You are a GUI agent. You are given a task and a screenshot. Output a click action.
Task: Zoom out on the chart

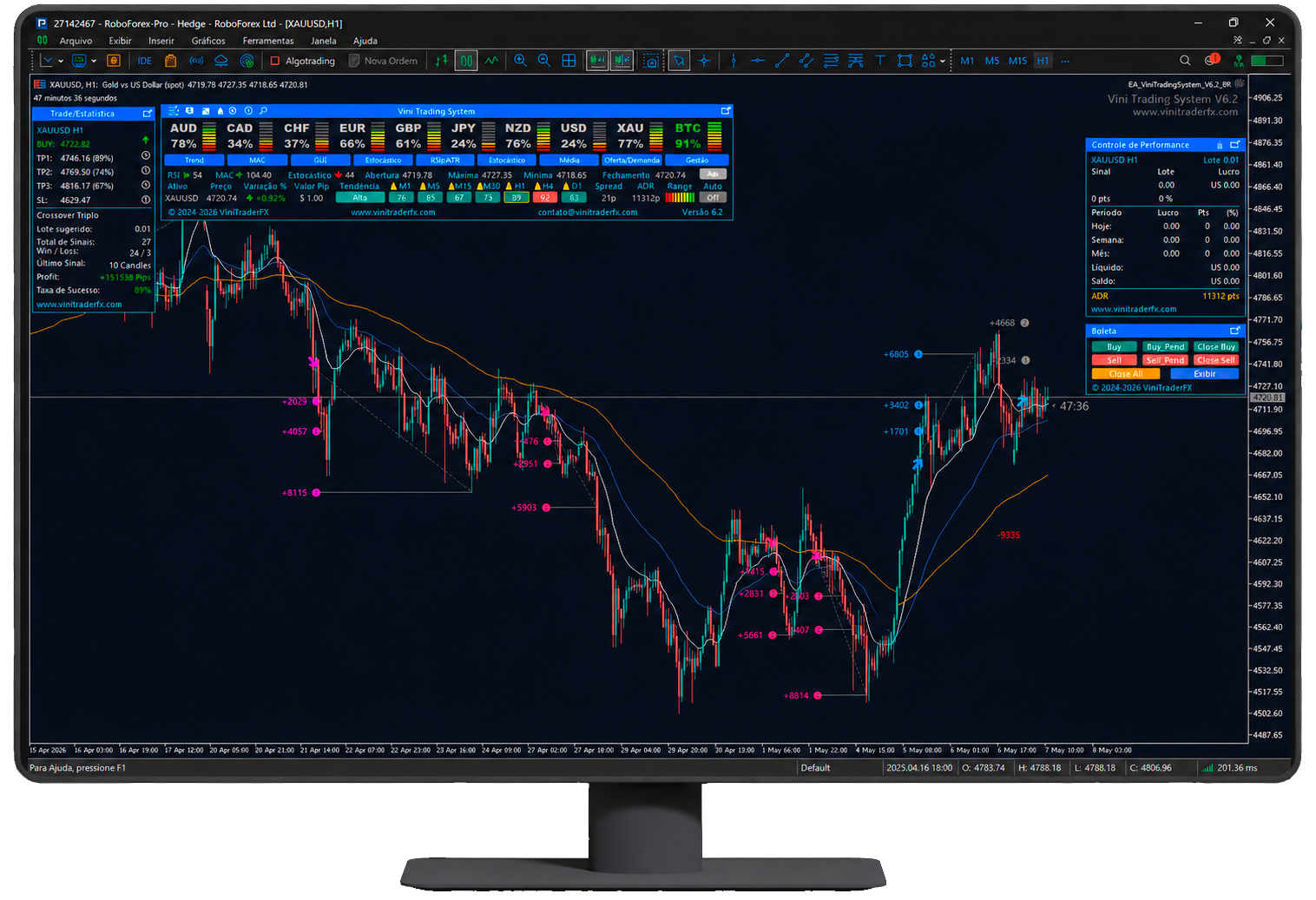(x=544, y=61)
